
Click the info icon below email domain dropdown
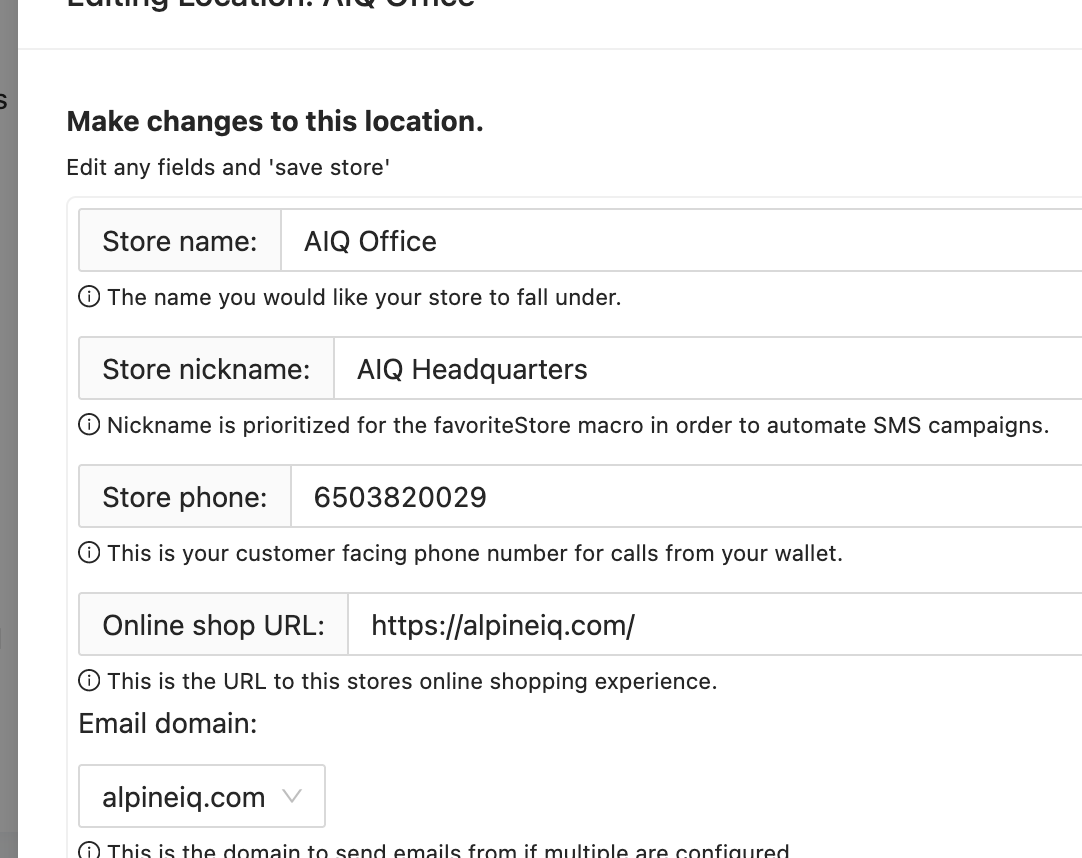(88, 850)
